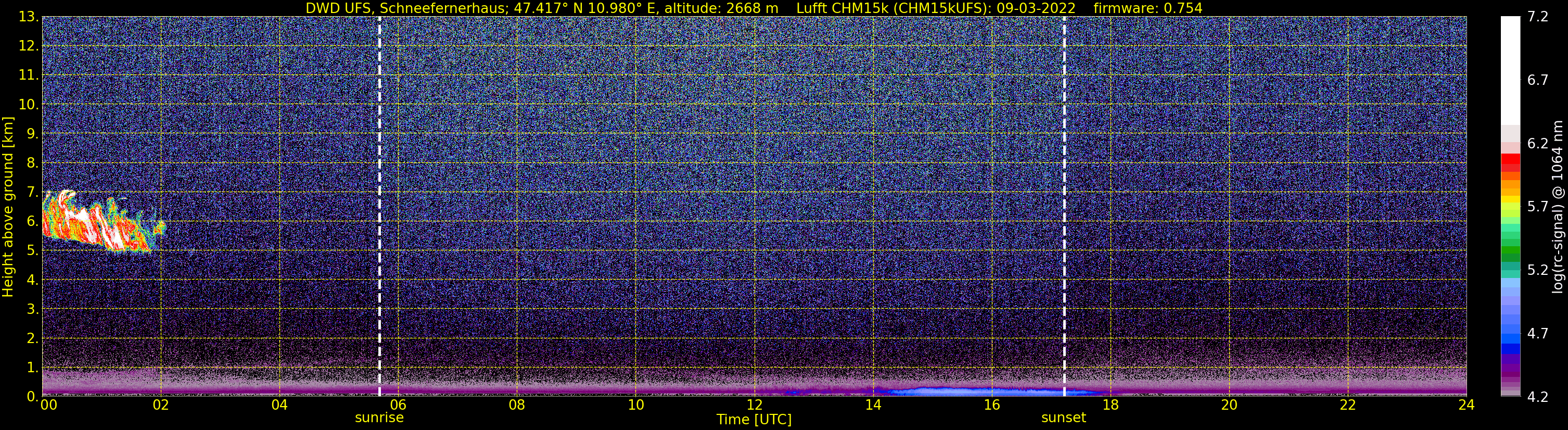Click the 'sunrise' label below the axis
The height and width of the screenshot is (430, 1568).
pyautogui.click(x=379, y=418)
